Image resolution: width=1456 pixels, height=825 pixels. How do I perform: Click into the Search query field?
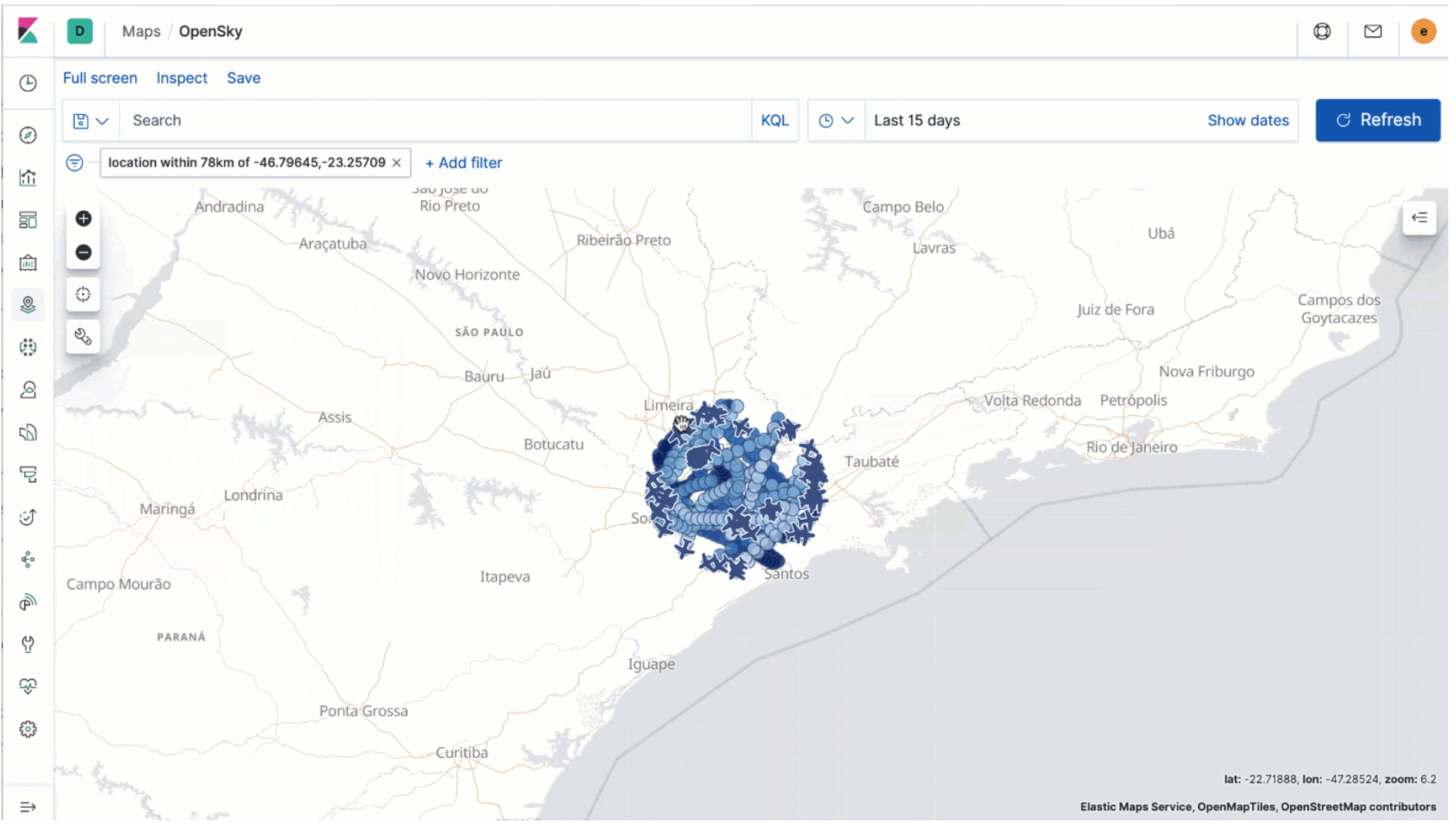[x=433, y=121]
